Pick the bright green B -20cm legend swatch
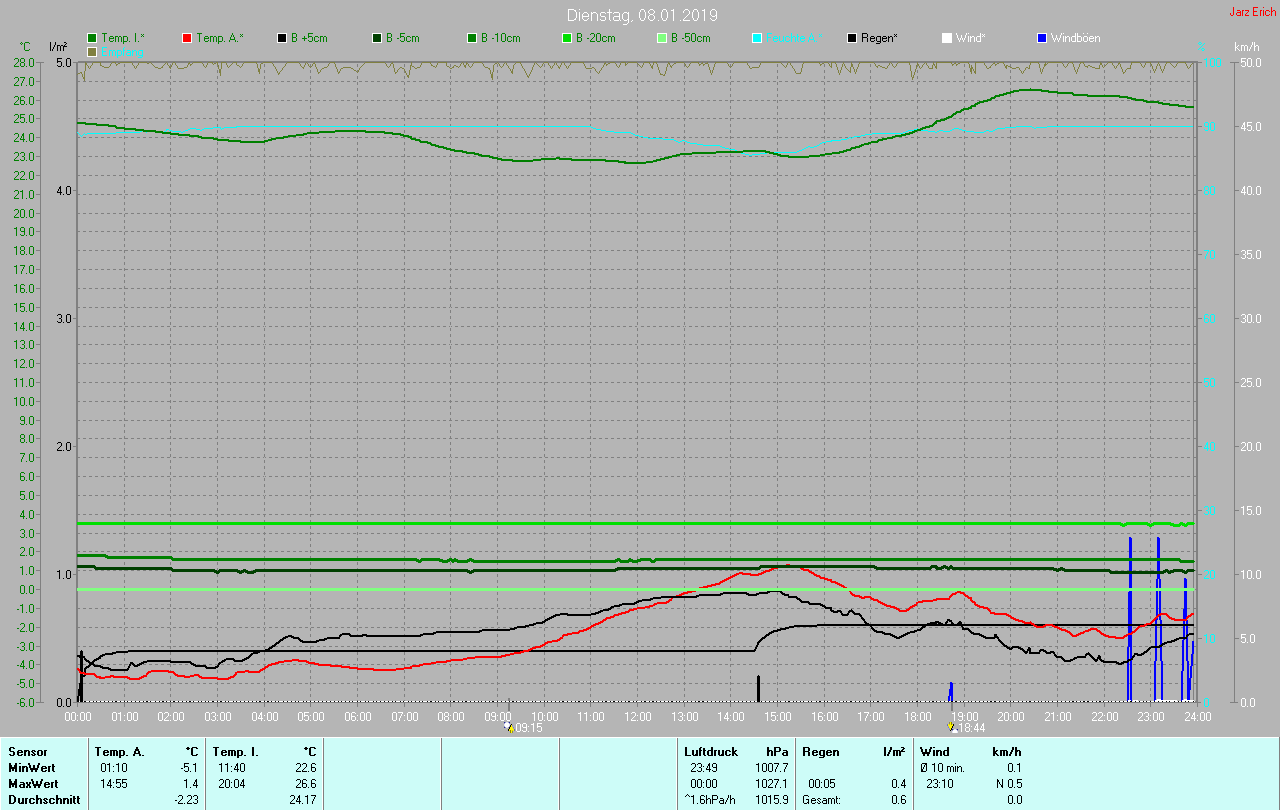 pyautogui.click(x=567, y=38)
